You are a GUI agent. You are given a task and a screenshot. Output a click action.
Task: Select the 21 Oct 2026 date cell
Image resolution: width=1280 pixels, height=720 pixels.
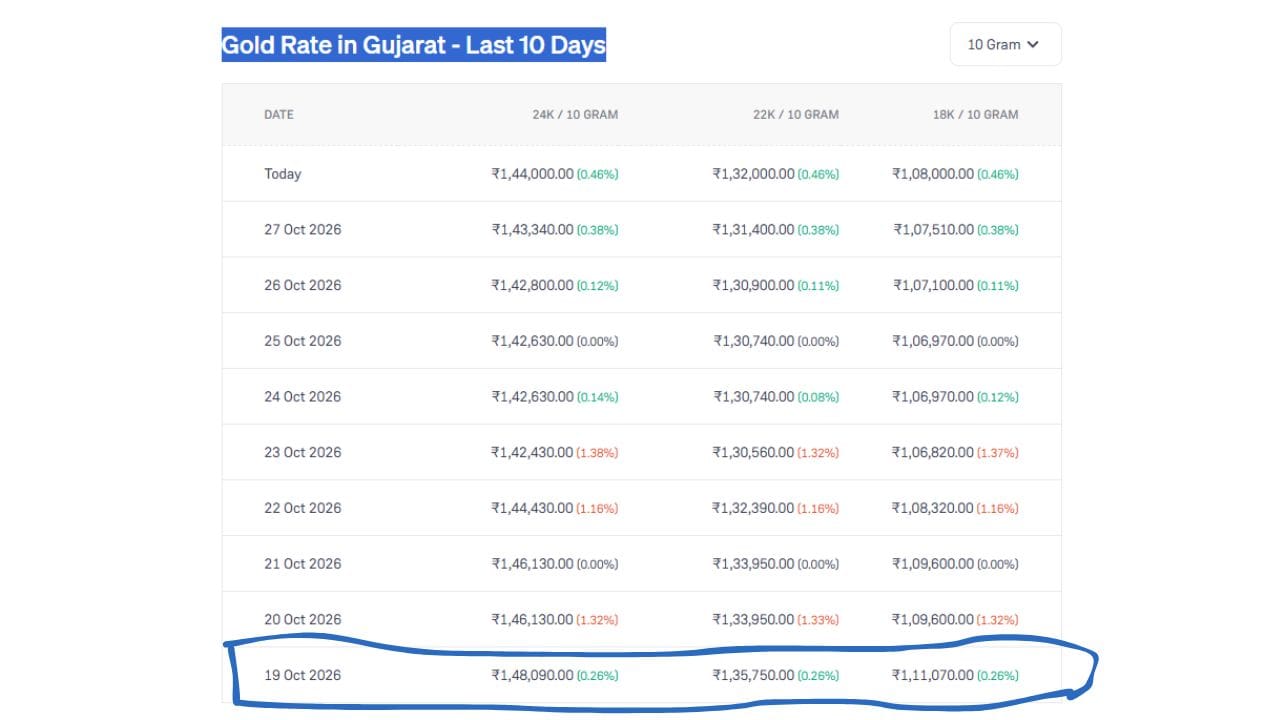pyautogui.click(x=303, y=564)
